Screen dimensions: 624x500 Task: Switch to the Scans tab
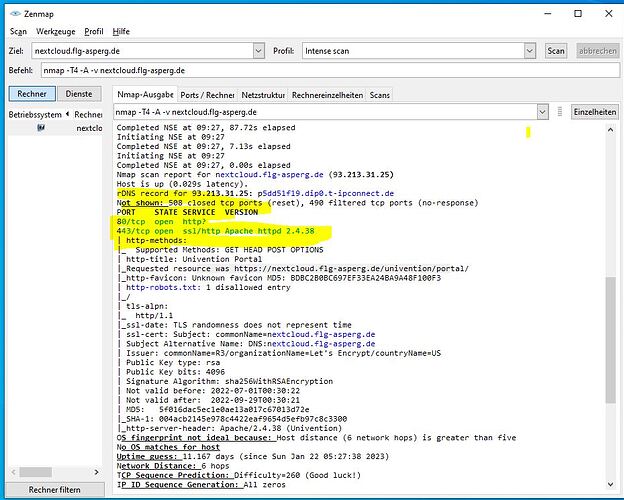(x=380, y=95)
